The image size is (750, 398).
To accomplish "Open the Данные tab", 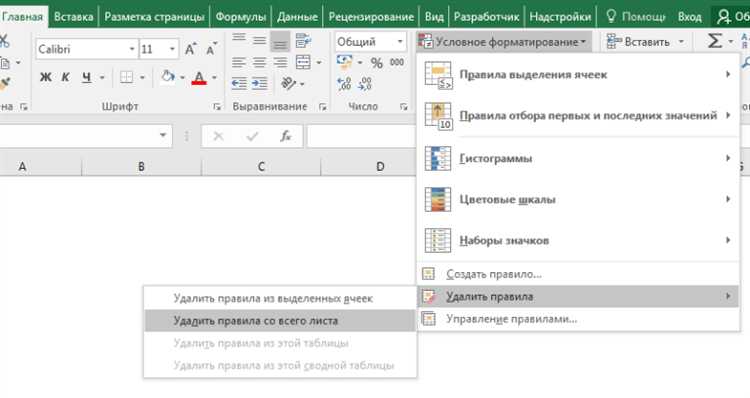I will coord(297,17).
